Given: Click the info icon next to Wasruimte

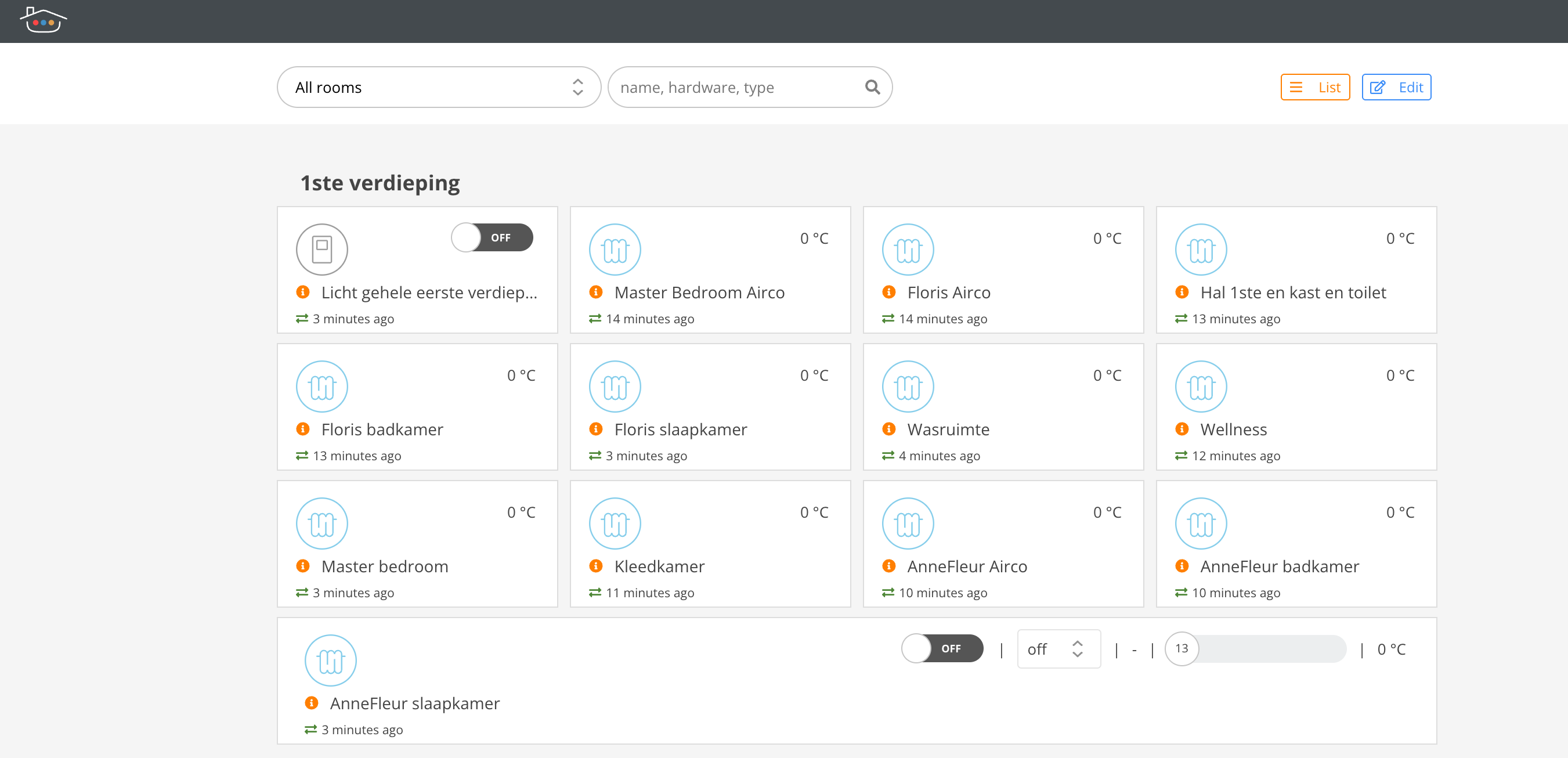Looking at the screenshot, I should 888,429.
